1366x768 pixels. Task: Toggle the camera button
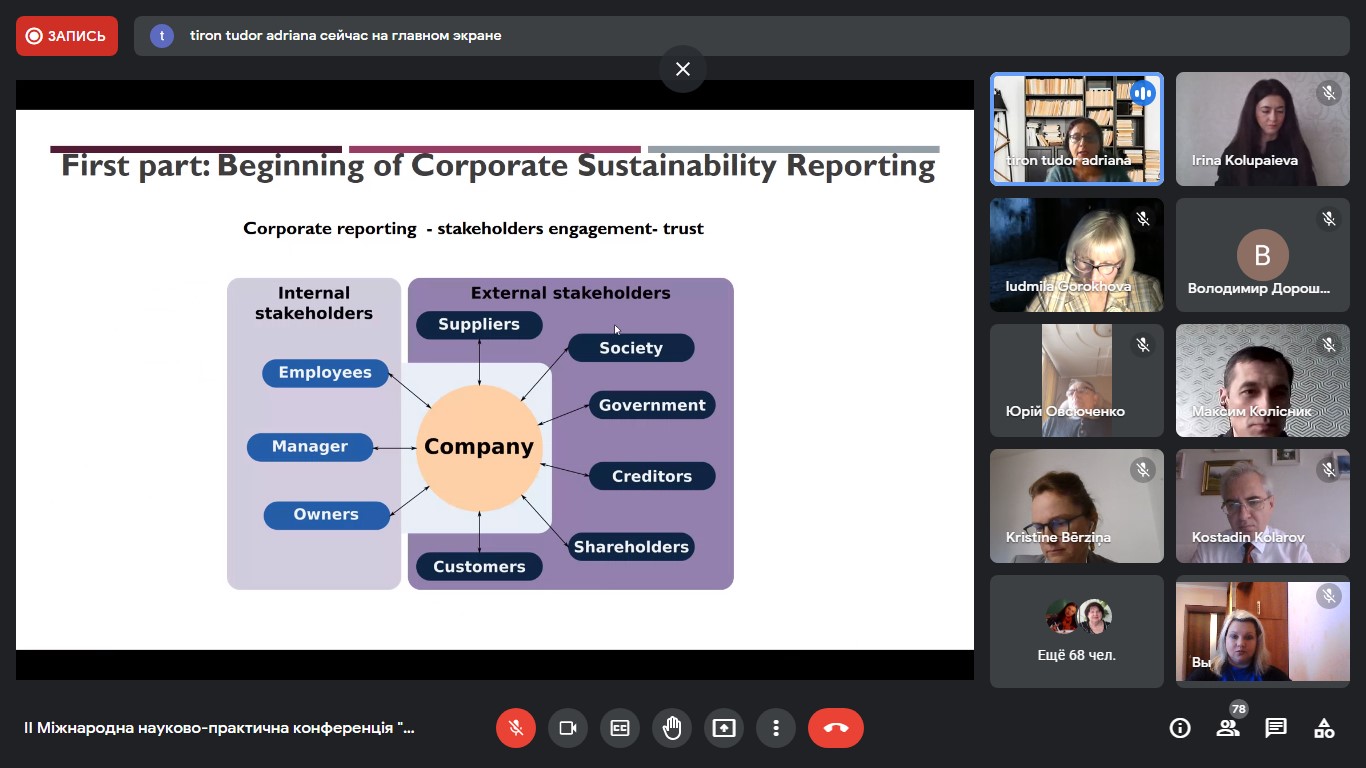tap(568, 728)
